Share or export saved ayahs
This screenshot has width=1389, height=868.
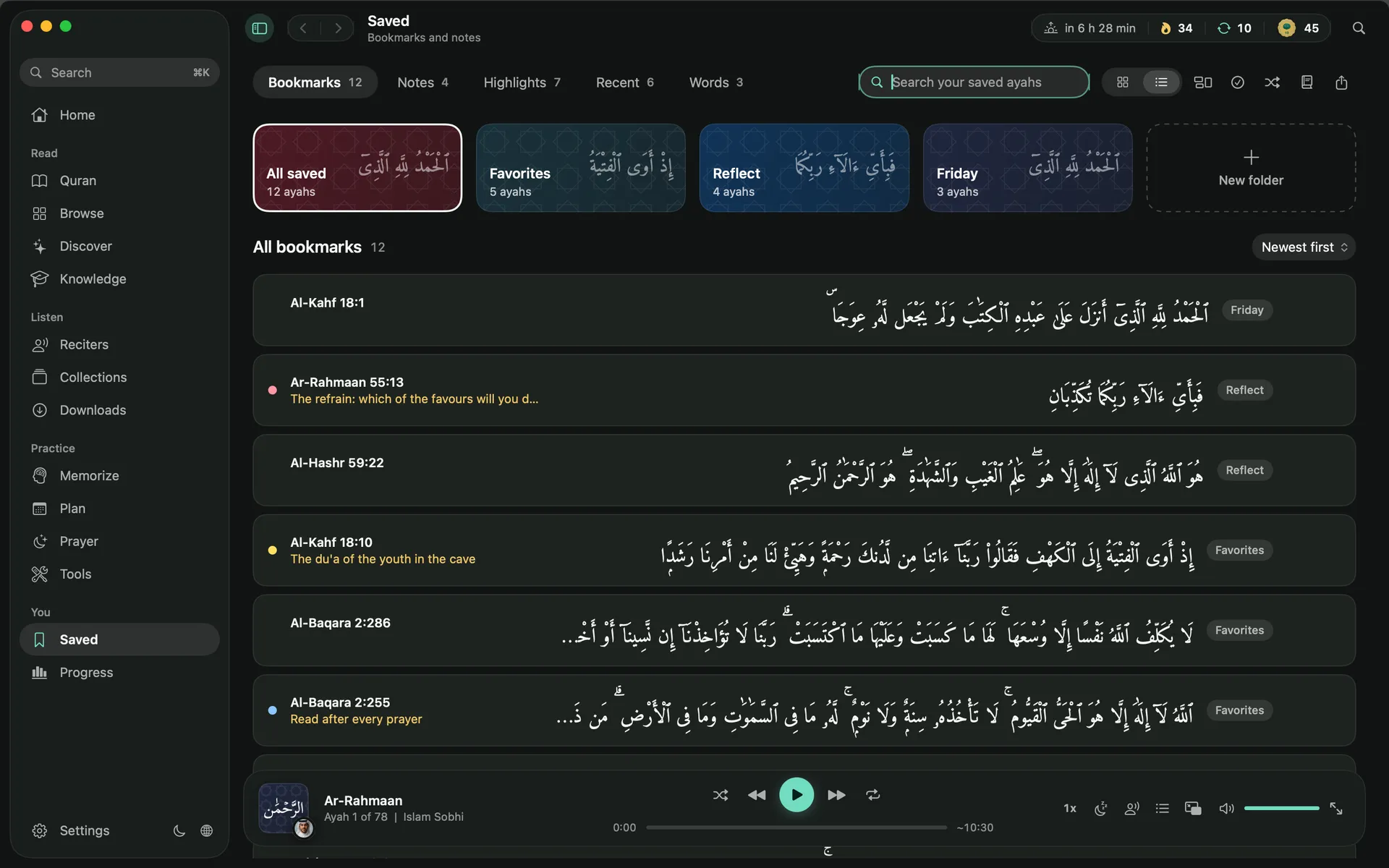pos(1341,82)
